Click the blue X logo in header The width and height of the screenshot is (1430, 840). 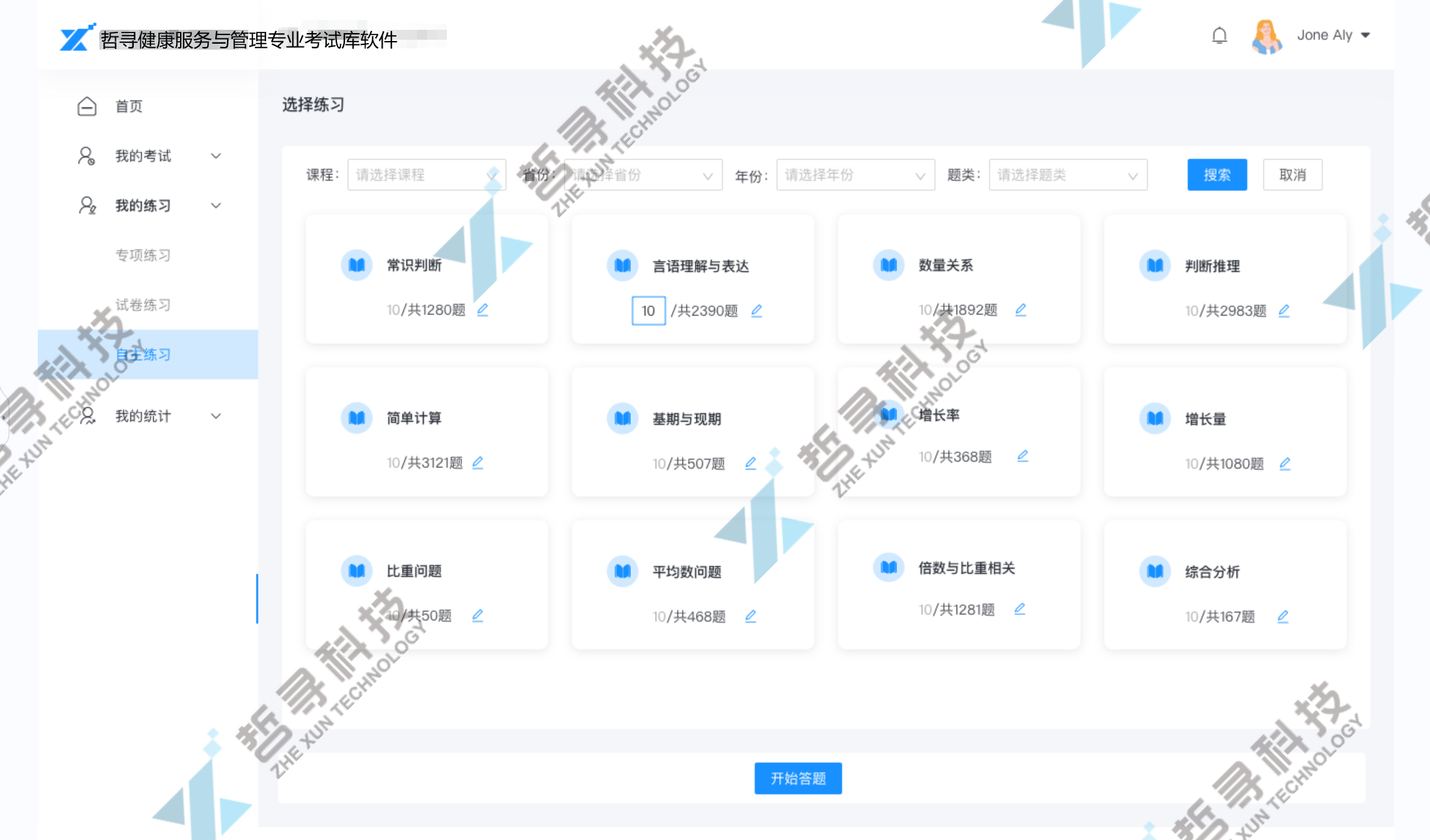point(76,38)
